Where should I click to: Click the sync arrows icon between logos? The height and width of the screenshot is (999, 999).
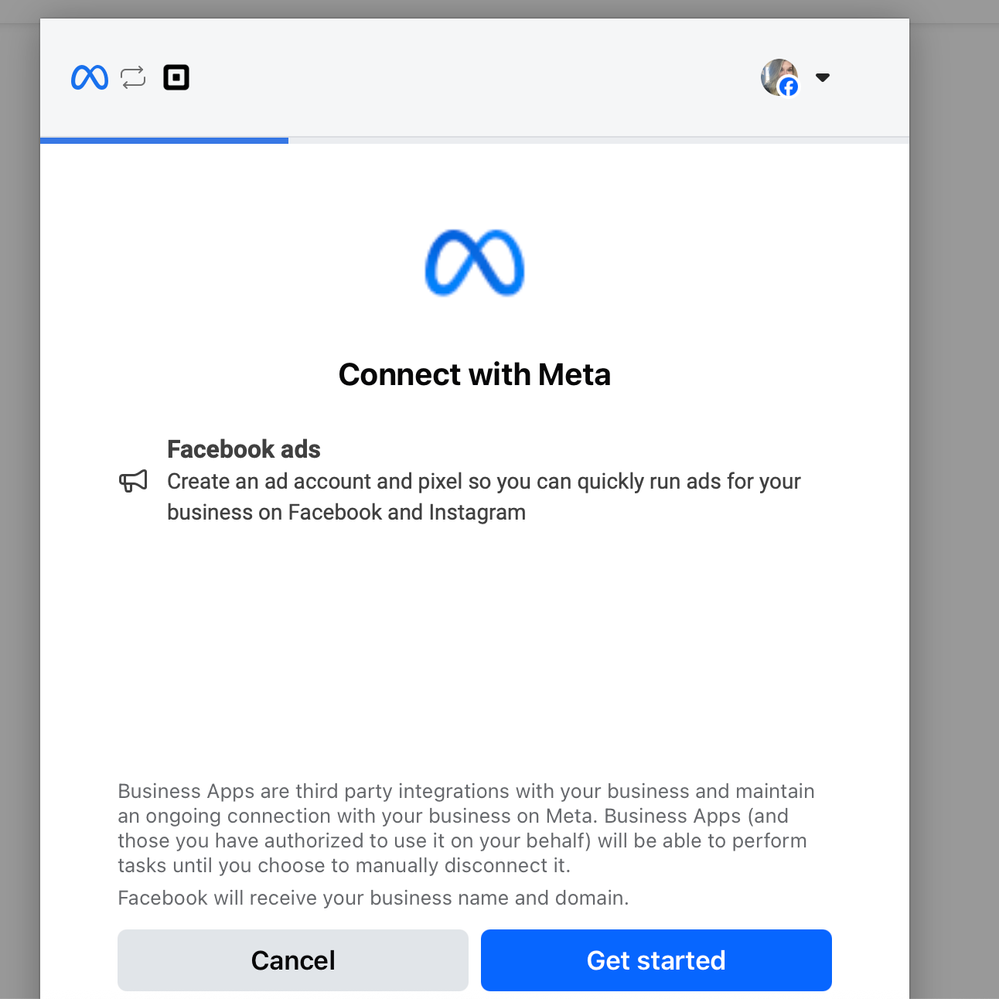(133, 77)
